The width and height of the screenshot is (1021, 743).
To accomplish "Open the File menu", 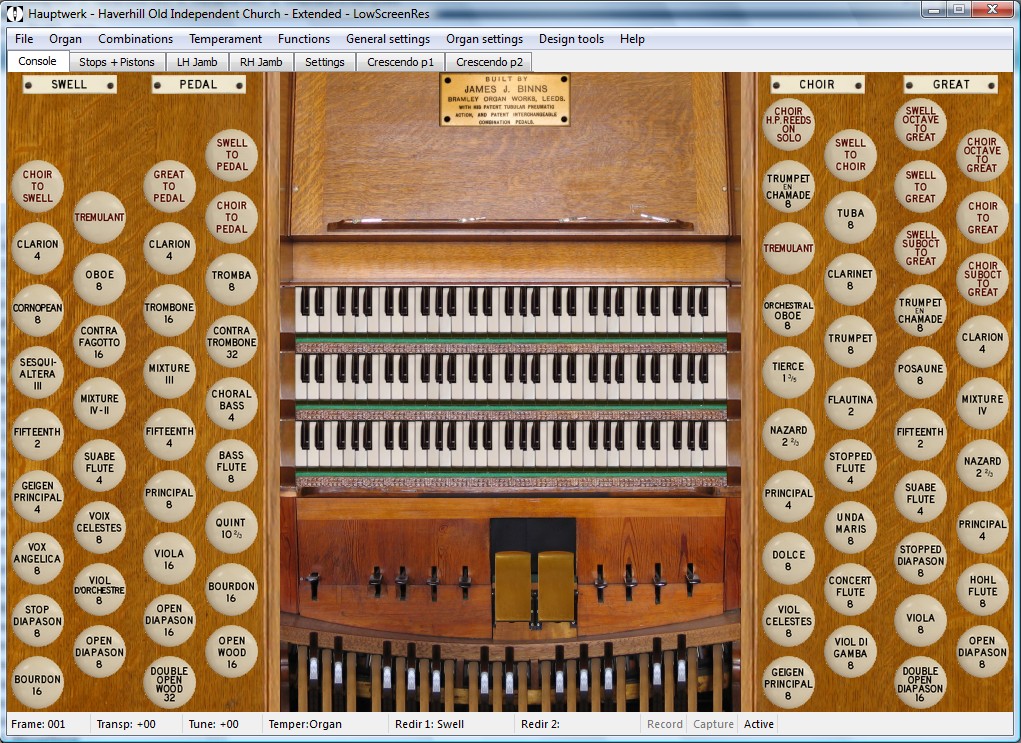I will tap(24, 39).
